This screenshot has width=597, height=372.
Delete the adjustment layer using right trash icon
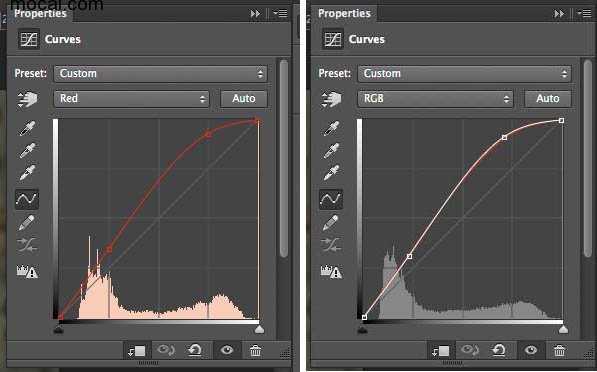click(x=559, y=350)
